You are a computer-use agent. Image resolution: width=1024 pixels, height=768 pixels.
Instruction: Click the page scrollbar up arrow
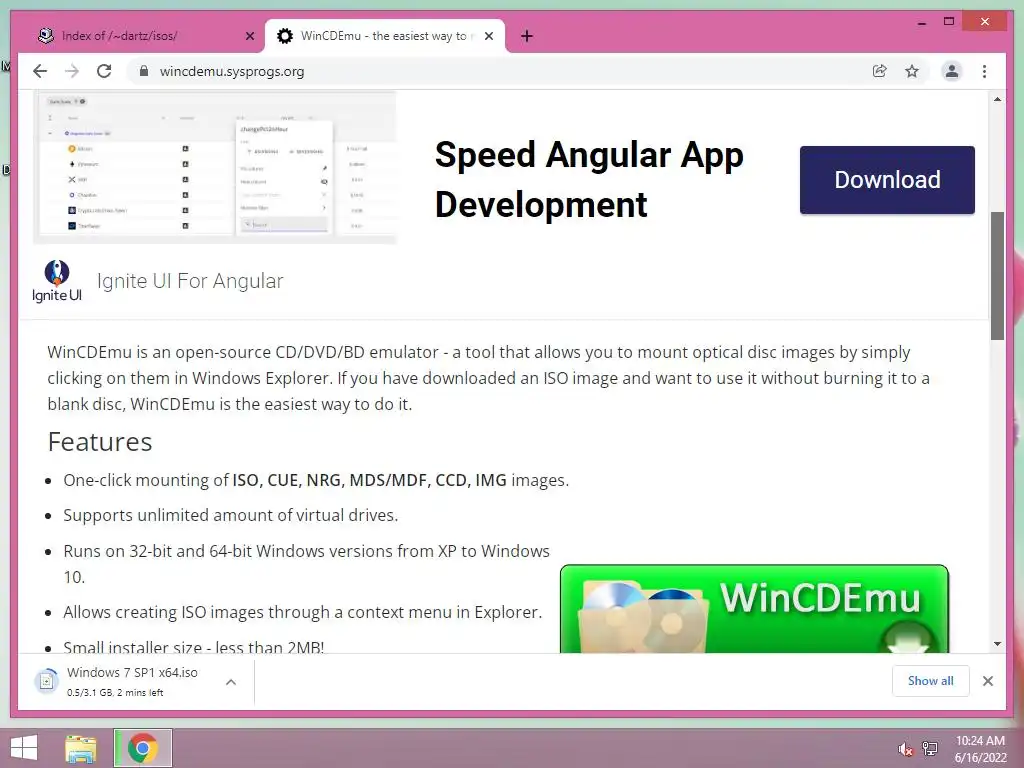coord(997,99)
